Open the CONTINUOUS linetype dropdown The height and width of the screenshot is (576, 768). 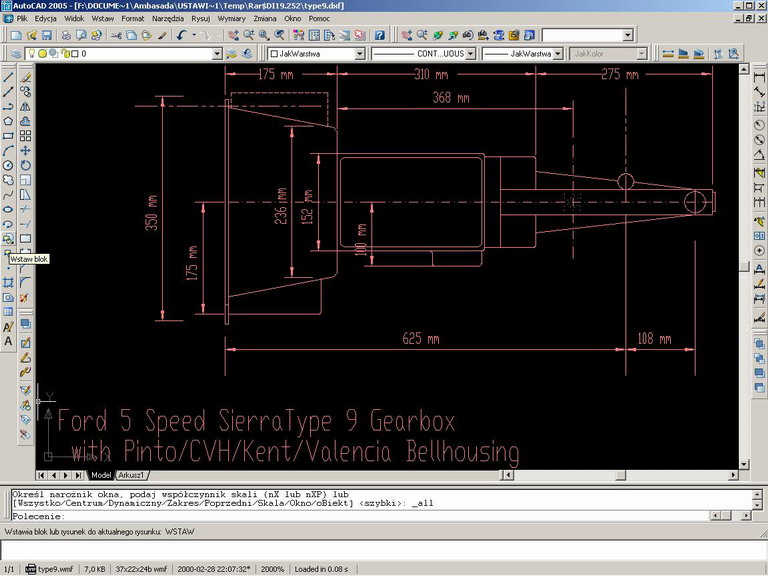471,54
